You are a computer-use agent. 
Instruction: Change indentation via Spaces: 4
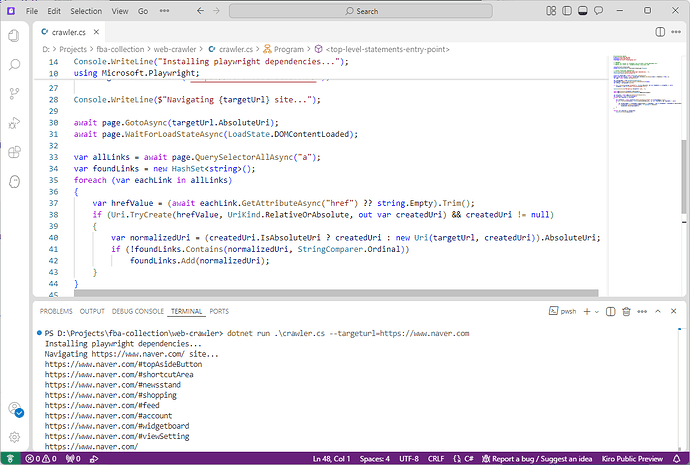(374, 459)
